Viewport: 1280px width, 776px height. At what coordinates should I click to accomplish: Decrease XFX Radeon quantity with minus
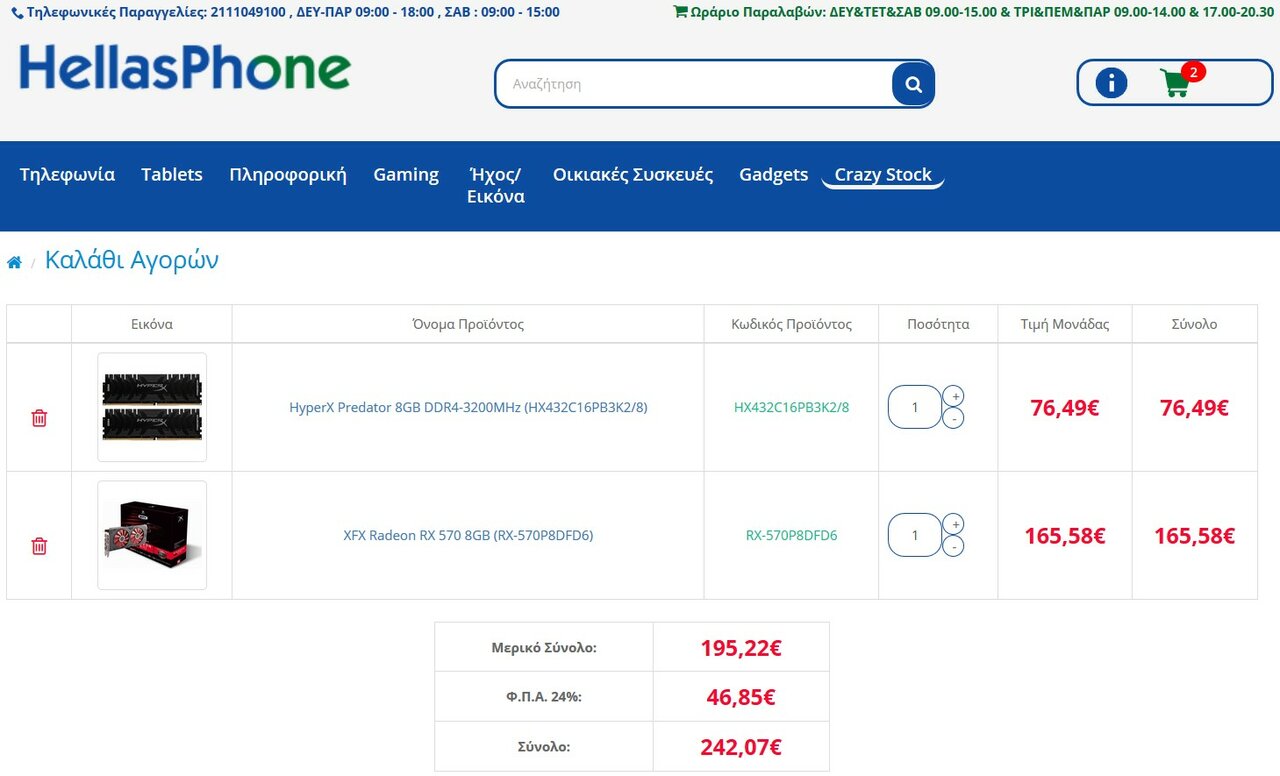point(953,547)
